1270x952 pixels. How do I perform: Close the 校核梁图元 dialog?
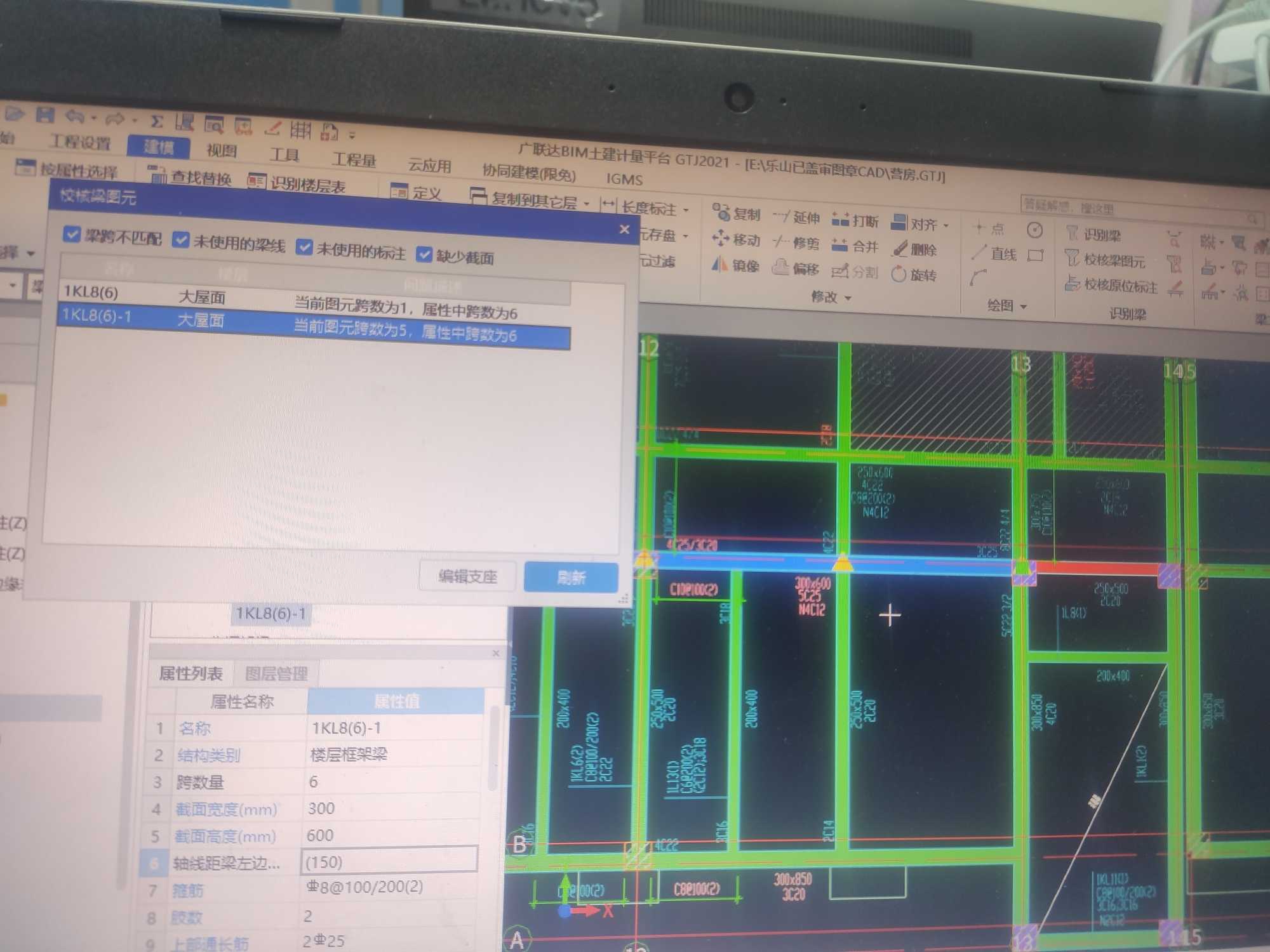coord(624,229)
